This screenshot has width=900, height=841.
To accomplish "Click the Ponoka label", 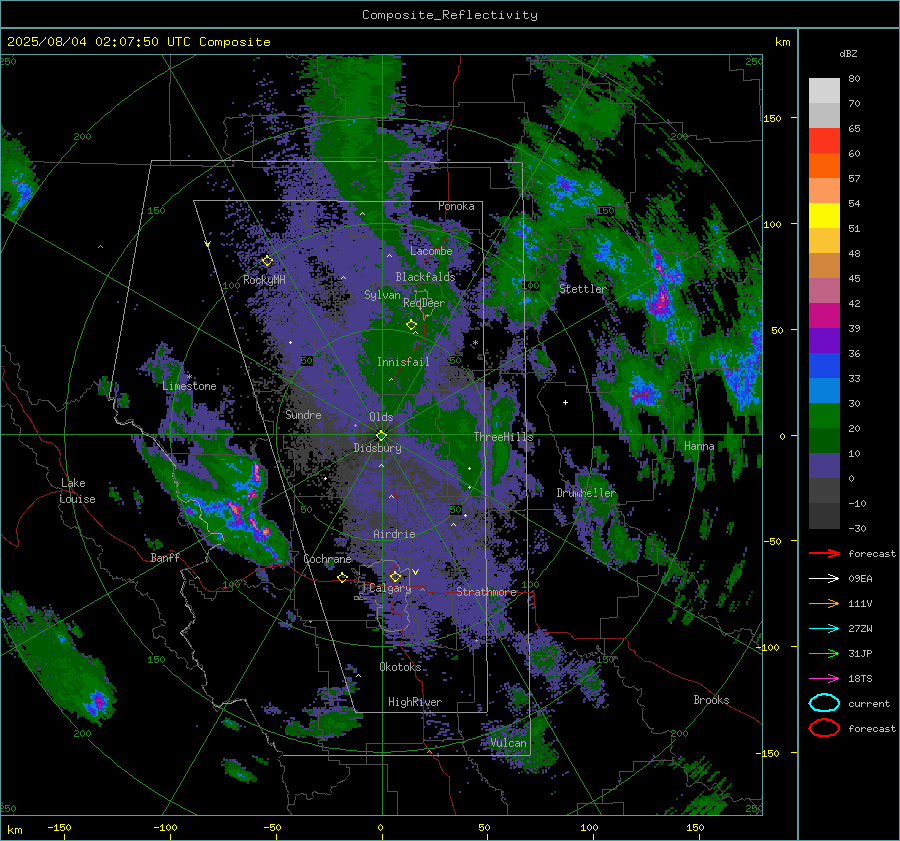I will (456, 206).
